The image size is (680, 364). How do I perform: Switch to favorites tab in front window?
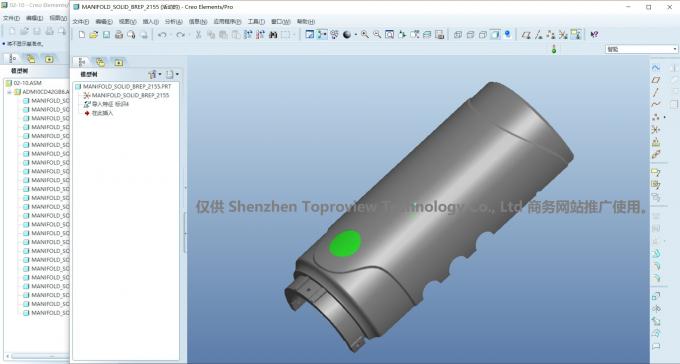118,62
